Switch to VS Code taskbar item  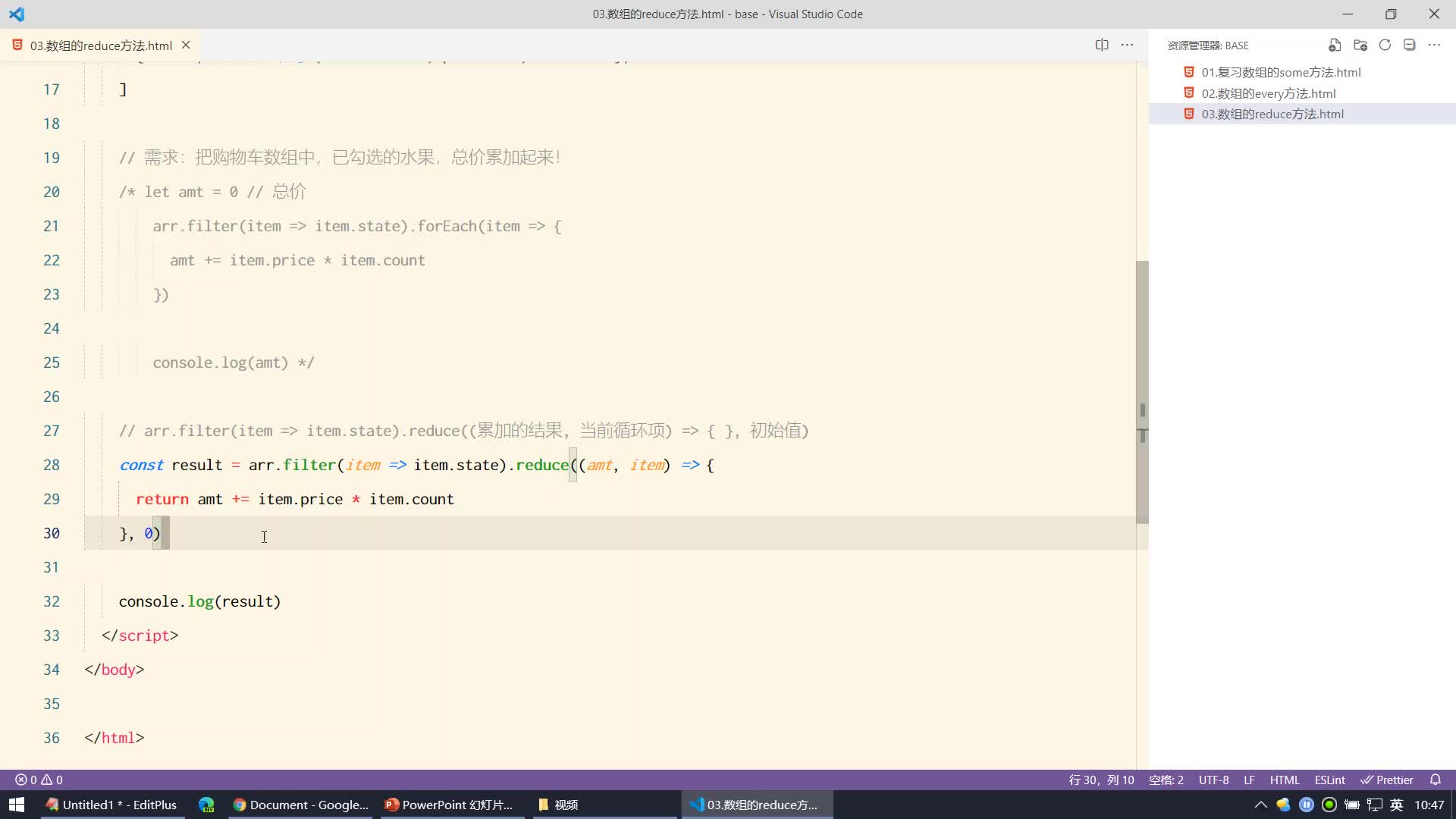pos(758,805)
